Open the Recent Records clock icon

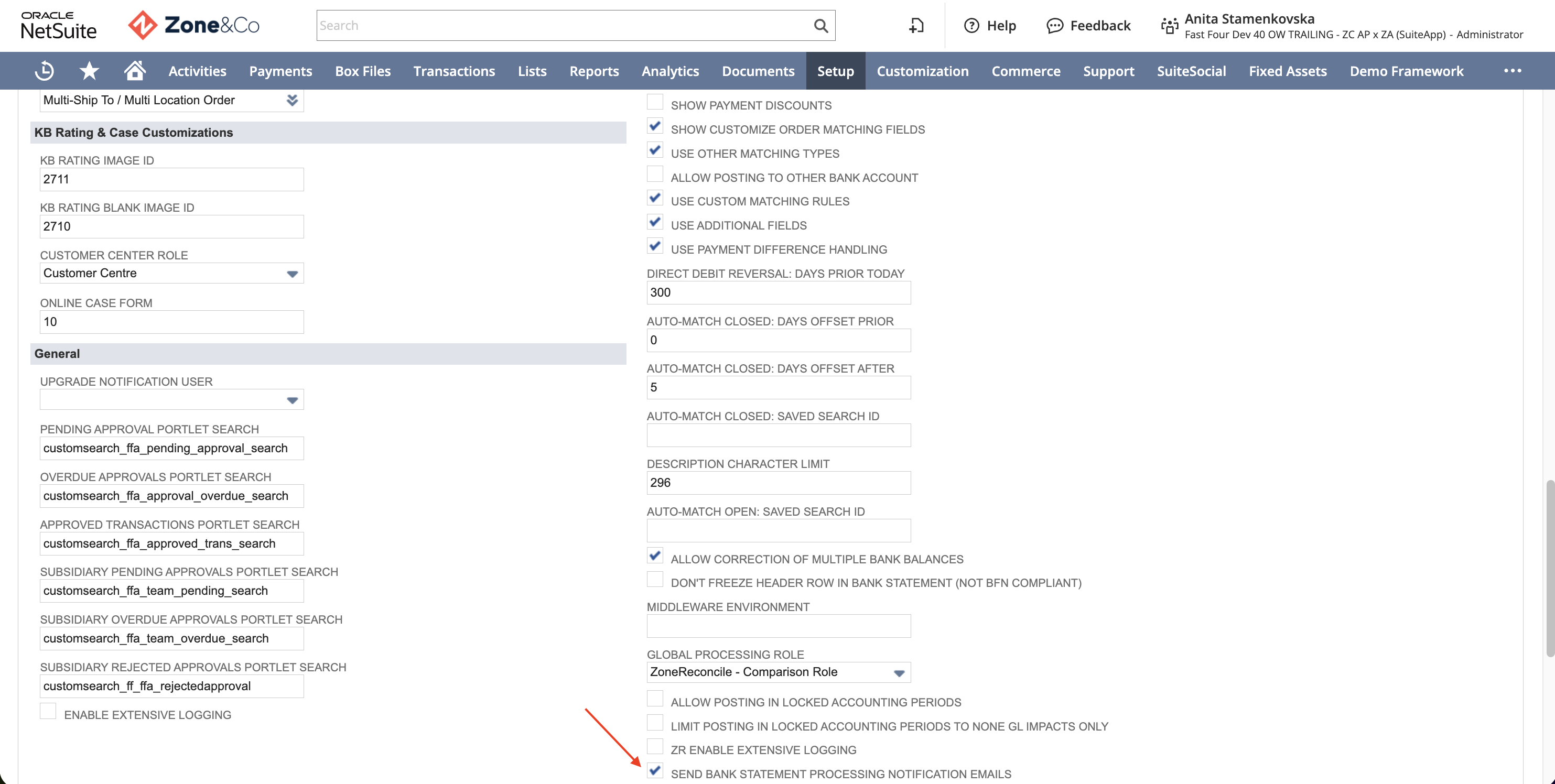(44, 71)
